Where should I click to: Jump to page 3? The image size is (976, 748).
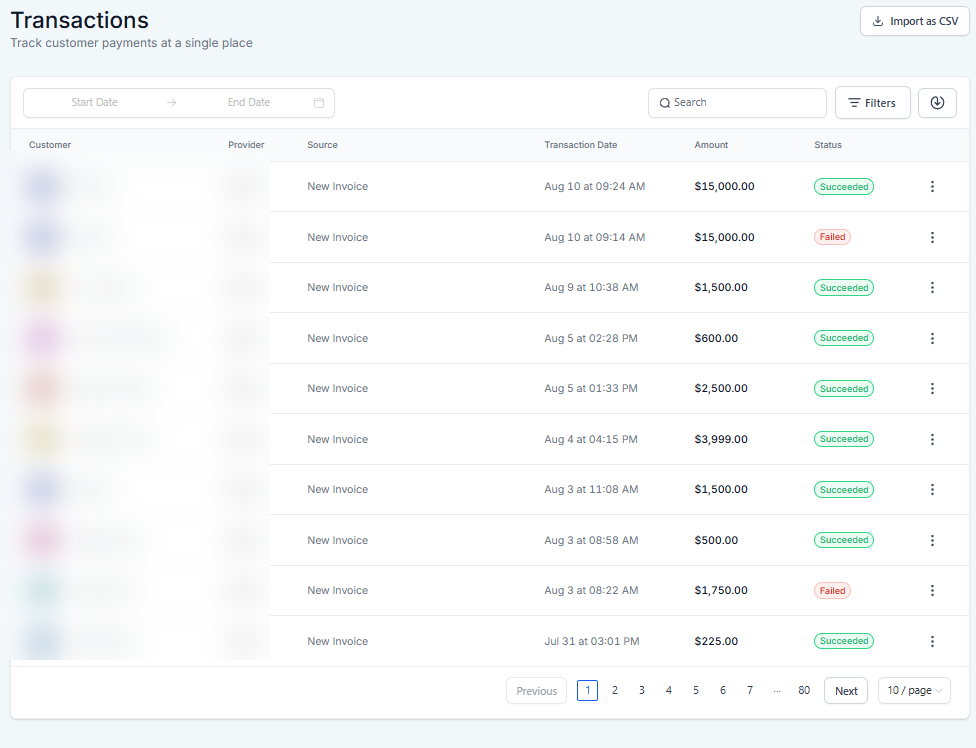[x=641, y=690]
